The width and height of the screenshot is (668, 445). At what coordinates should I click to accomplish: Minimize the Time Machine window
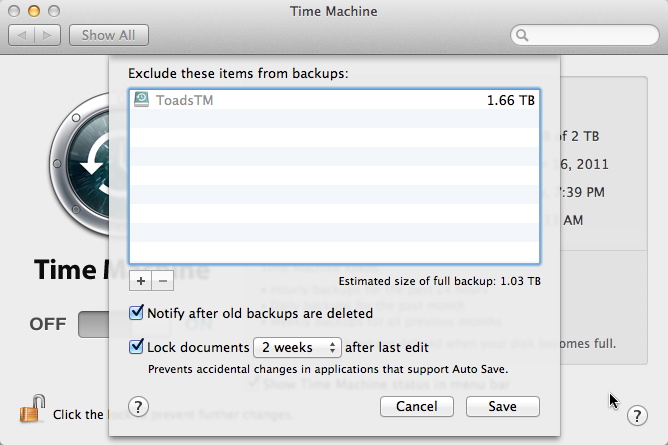coord(34,11)
